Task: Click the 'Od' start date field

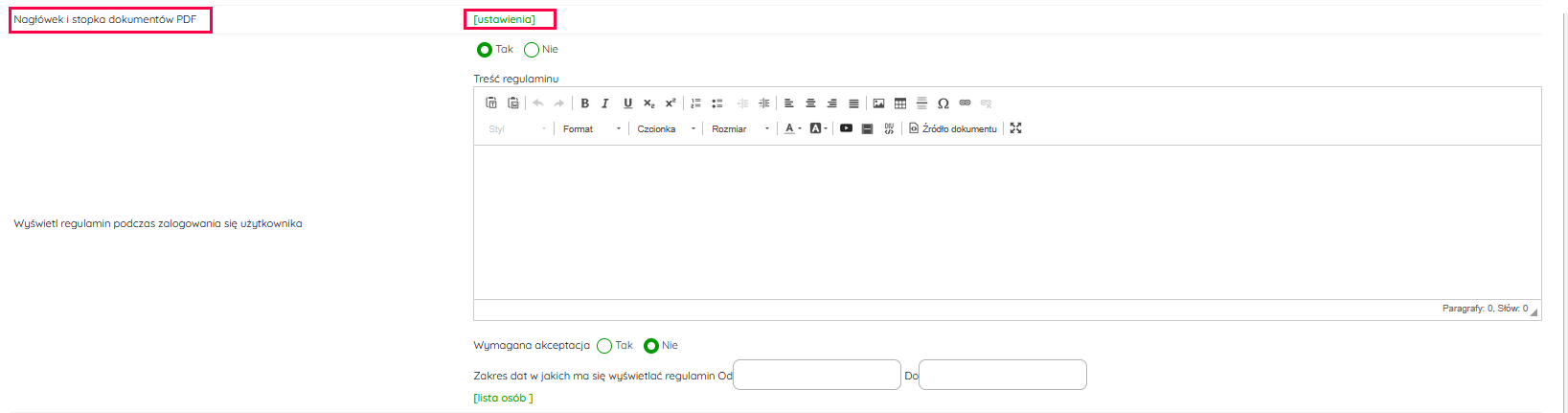Action: coord(816,375)
